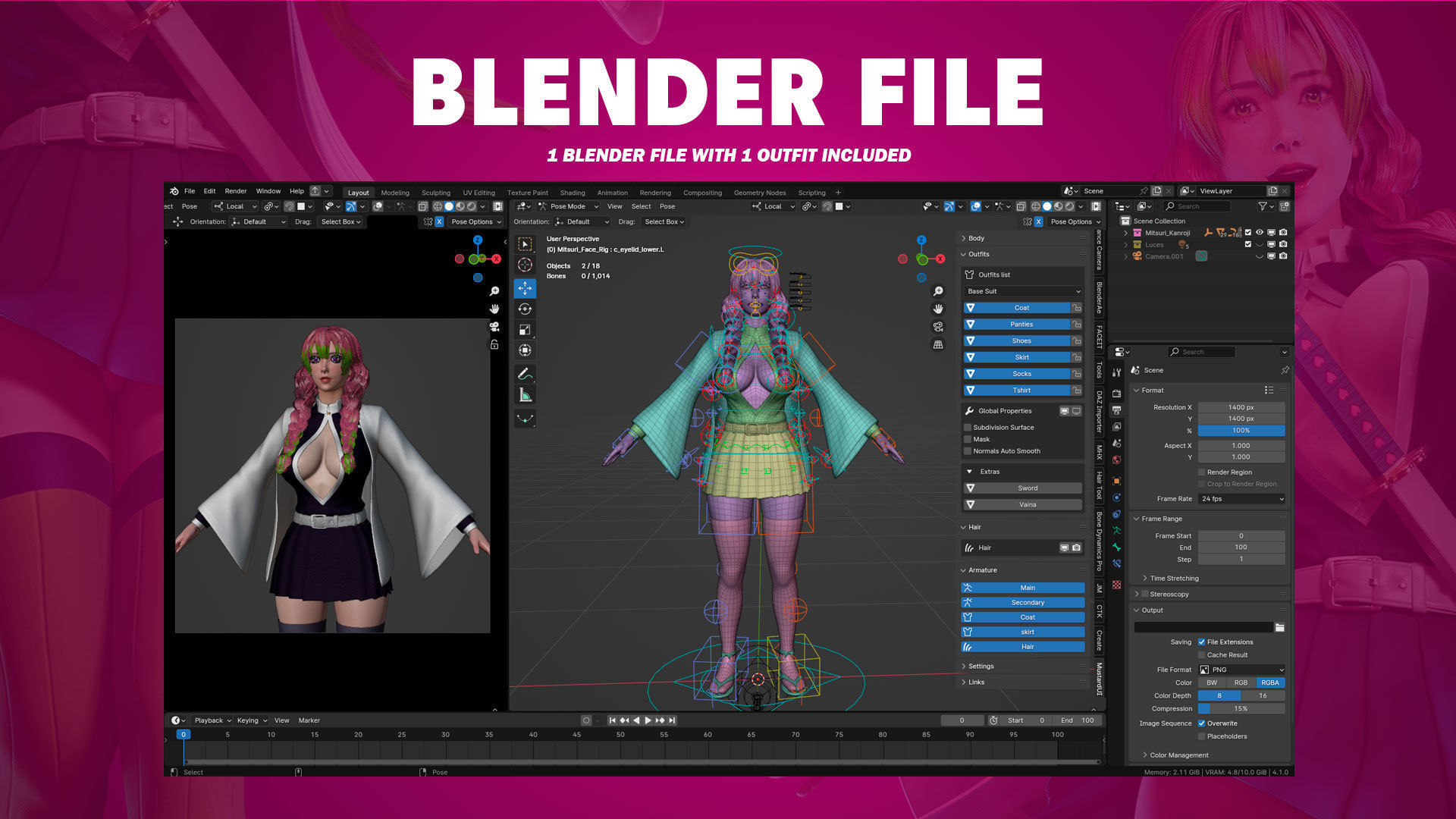Viewport: 1456px width, 819px height.
Task: Select the Annotate tool
Action: [525, 374]
